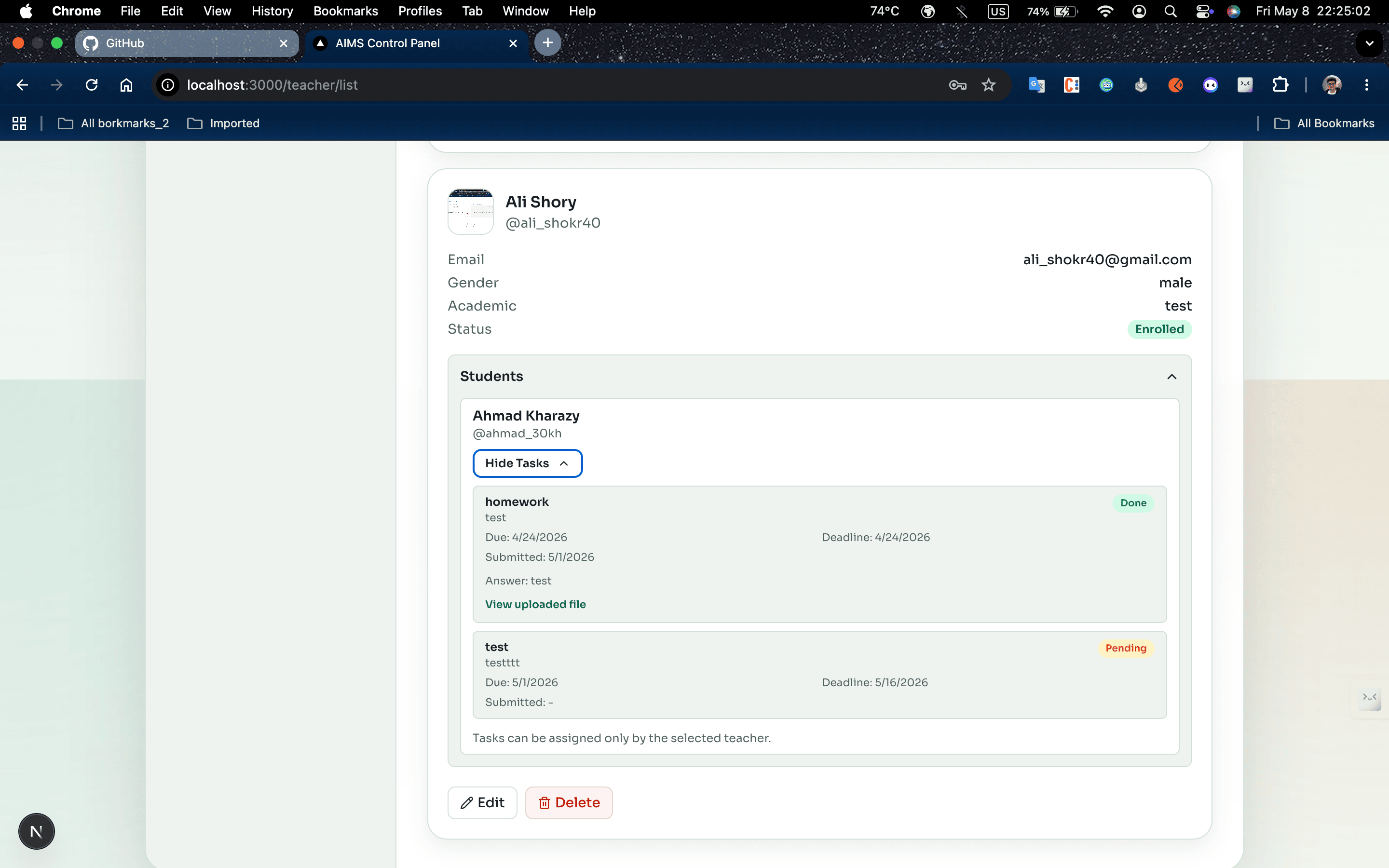This screenshot has height=868, width=1389.
Task: Bookmark this page with the star icon
Action: [x=988, y=85]
